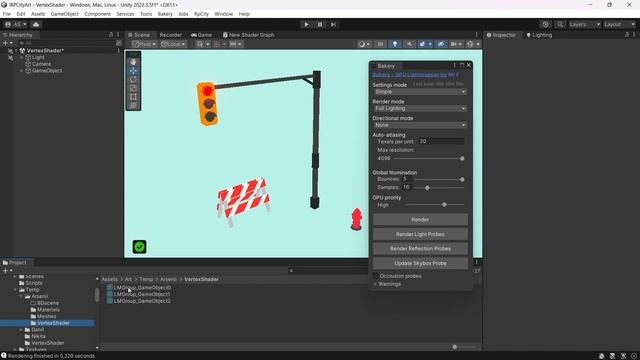Click the Step frame button
640x360 pixels.
coord(333,24)
